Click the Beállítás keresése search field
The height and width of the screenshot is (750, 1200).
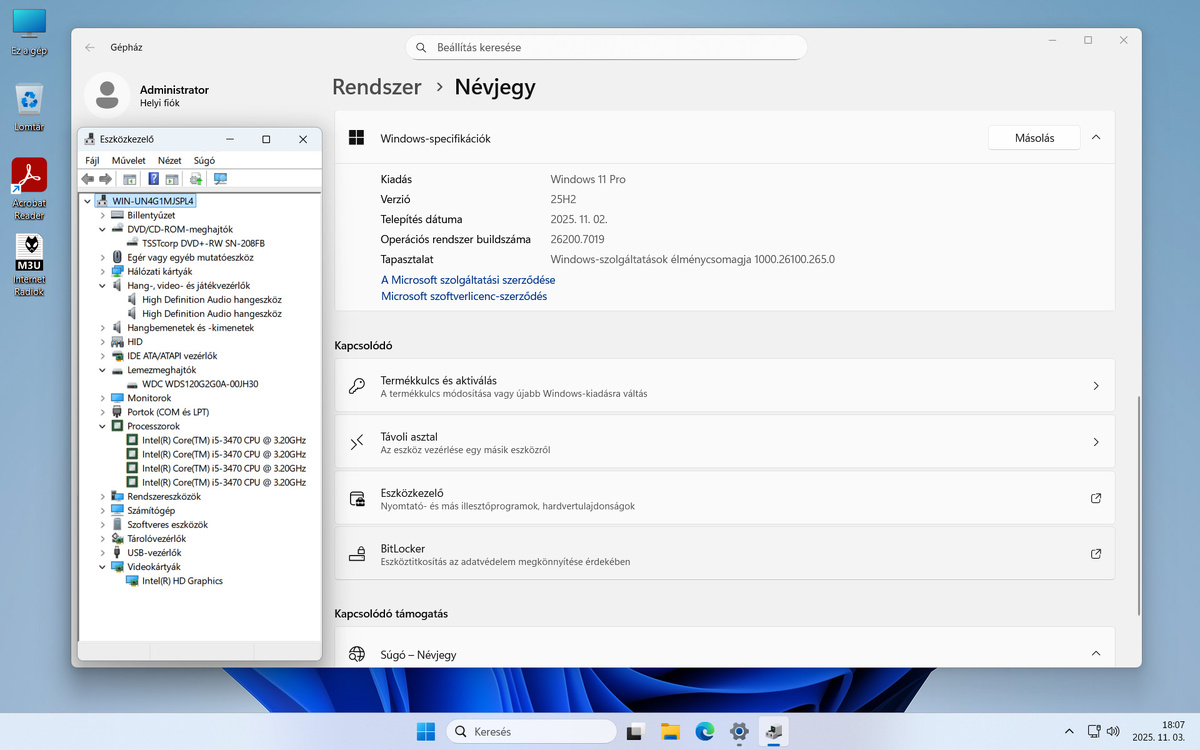coord(606,47)
